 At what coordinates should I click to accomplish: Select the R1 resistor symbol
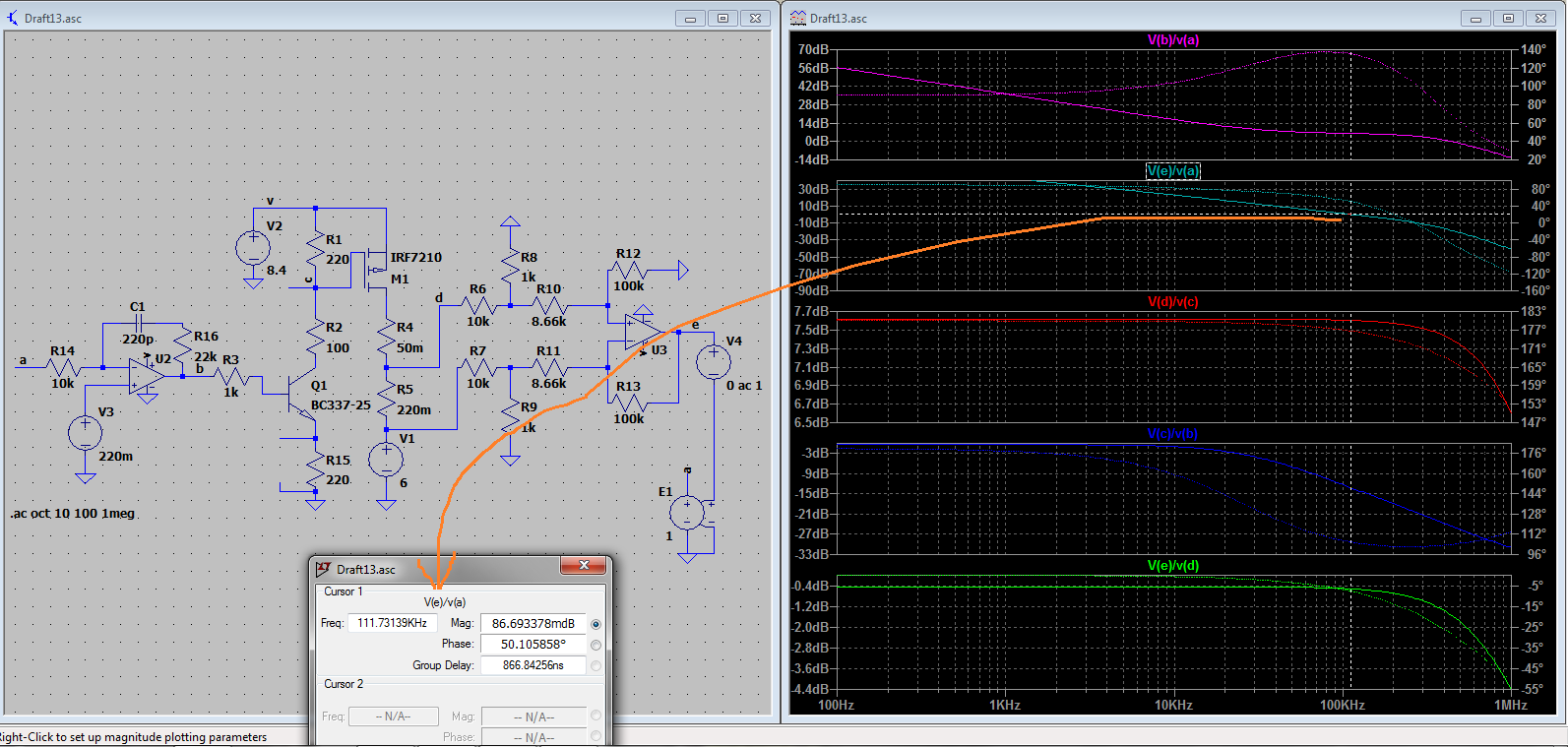pyautogui.click(x=315, y=250)
